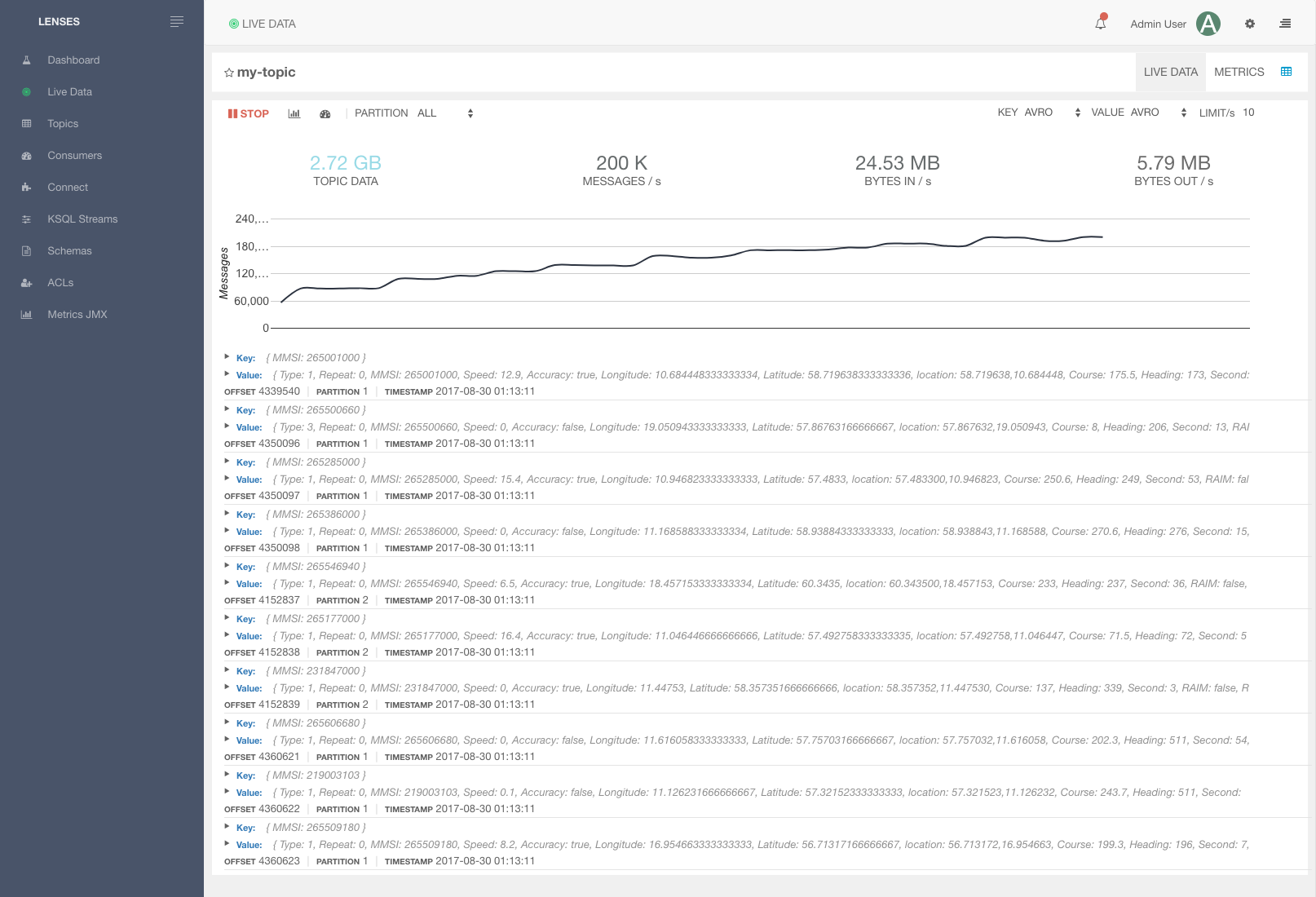Viewport: 1316px width, 897px height.
Task: Click the 200 K messages per second stat
Action: pyautogui.click(x=621, y=163)
